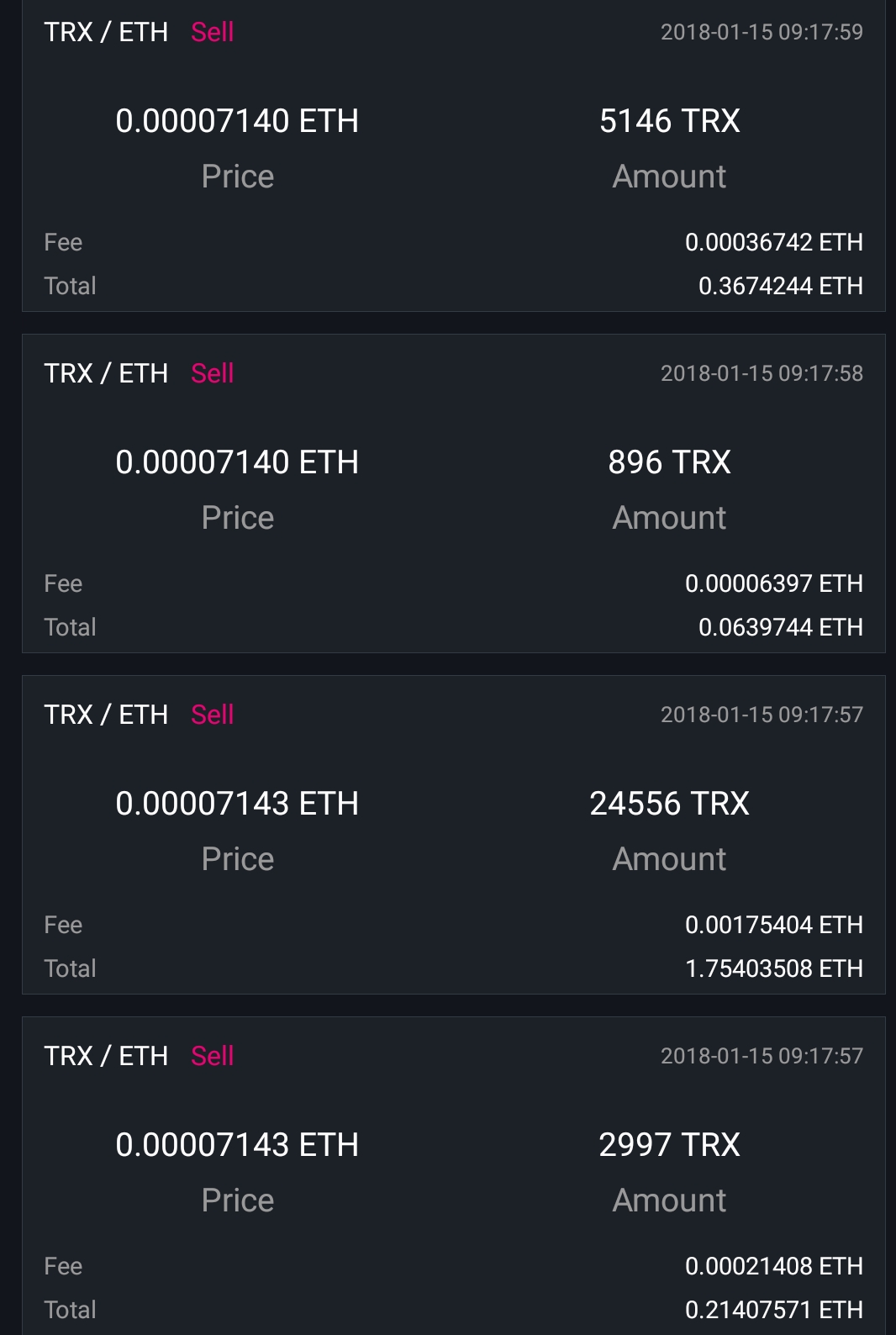The image size is (896, 1335).
Task: Select the 0.21407571 ETH total
Action: (x=773, y=1310)
